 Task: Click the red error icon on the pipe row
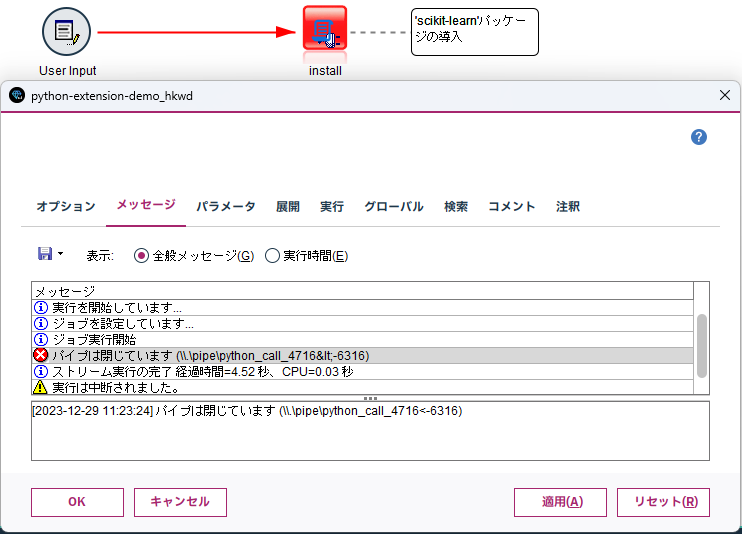tap(41, 355)
